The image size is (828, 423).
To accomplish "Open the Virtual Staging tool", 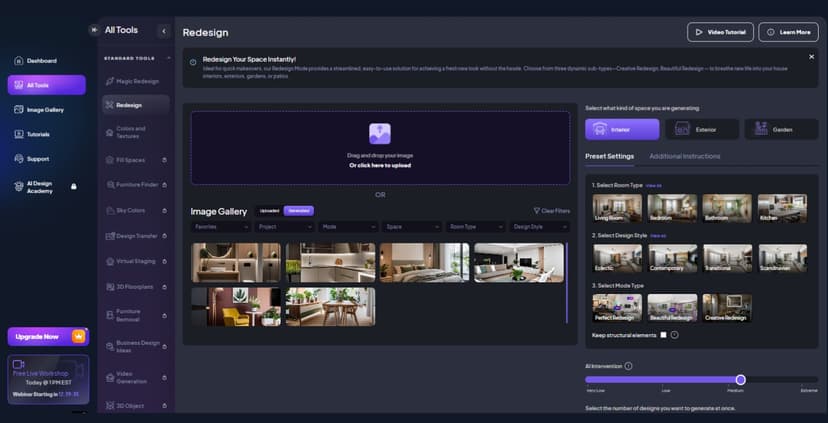I will coord(136,261).
